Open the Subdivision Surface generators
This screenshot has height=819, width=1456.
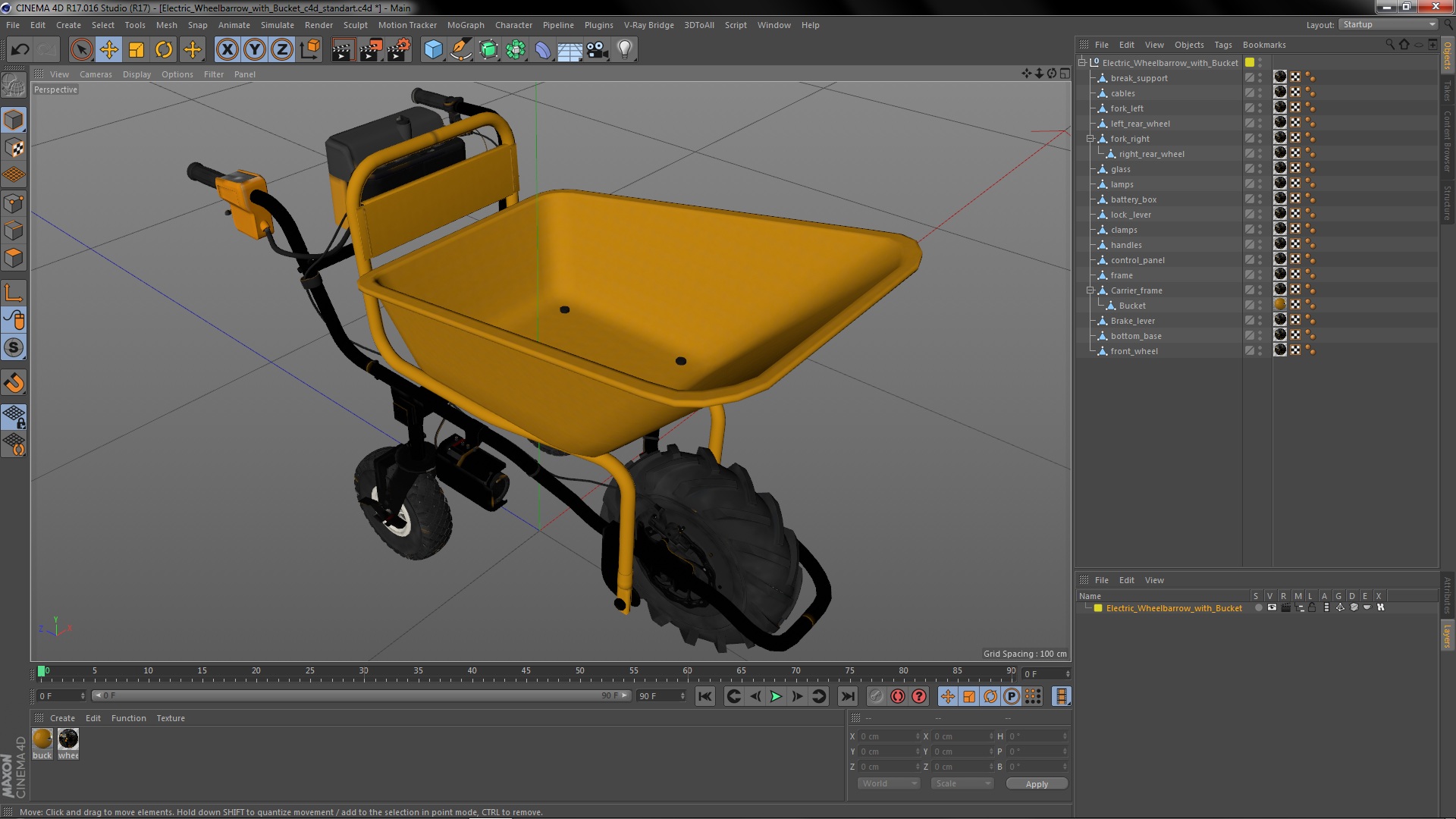coord(488,50)
